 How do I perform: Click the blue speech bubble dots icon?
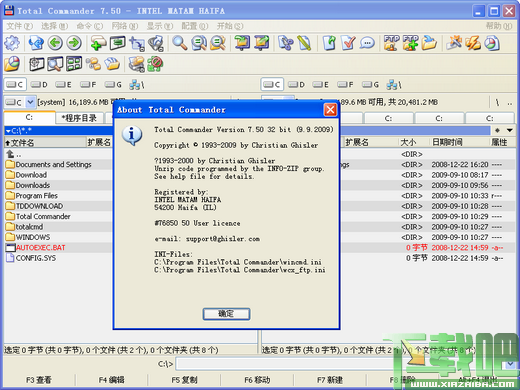[x=367, y=43]
